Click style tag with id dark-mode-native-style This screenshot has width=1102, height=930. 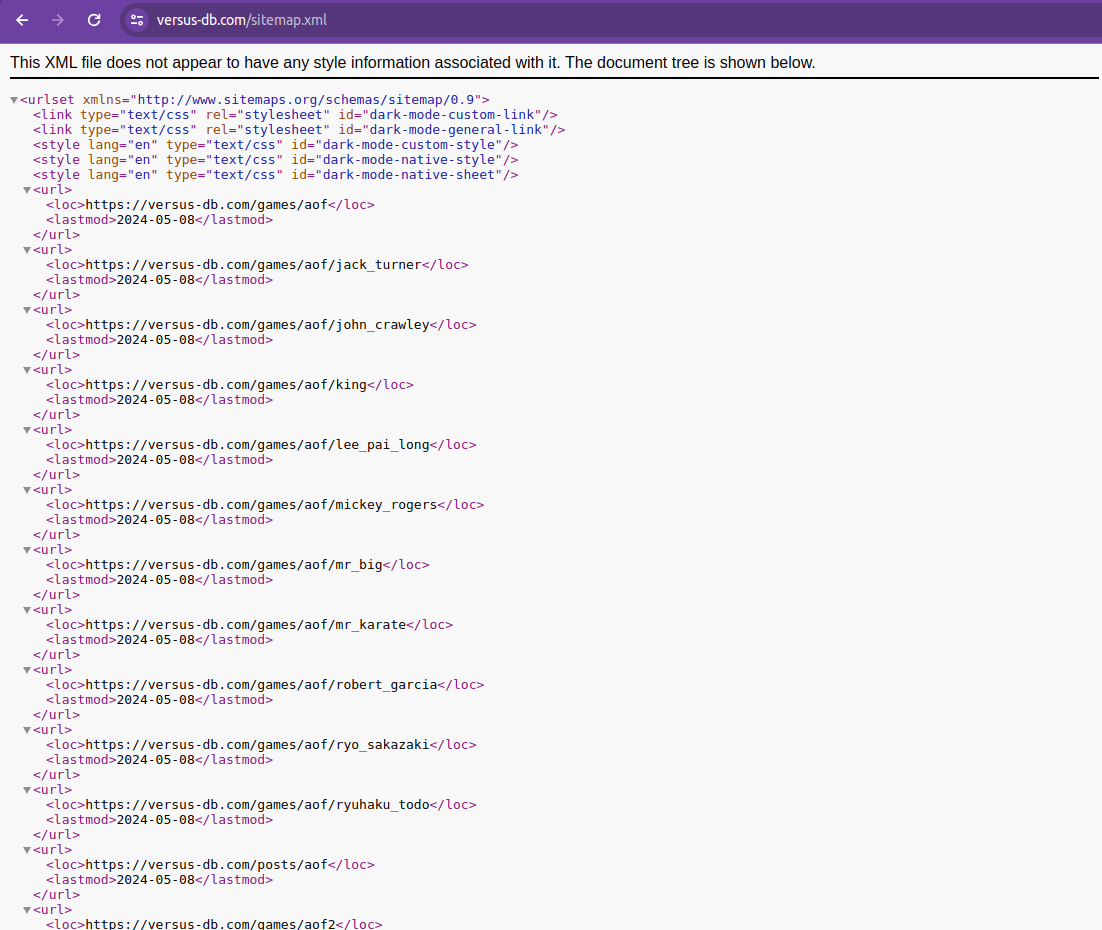coord(276,160)
